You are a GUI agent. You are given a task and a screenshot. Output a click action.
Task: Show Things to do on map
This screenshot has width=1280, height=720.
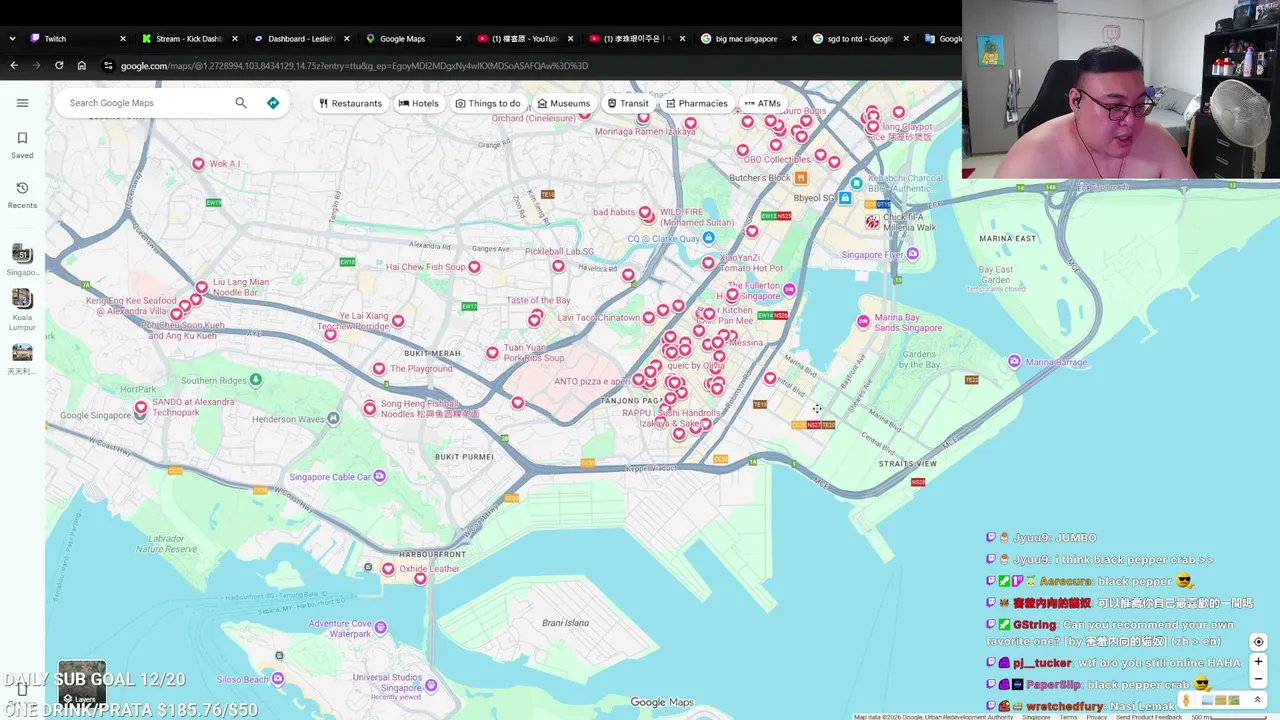488,103
